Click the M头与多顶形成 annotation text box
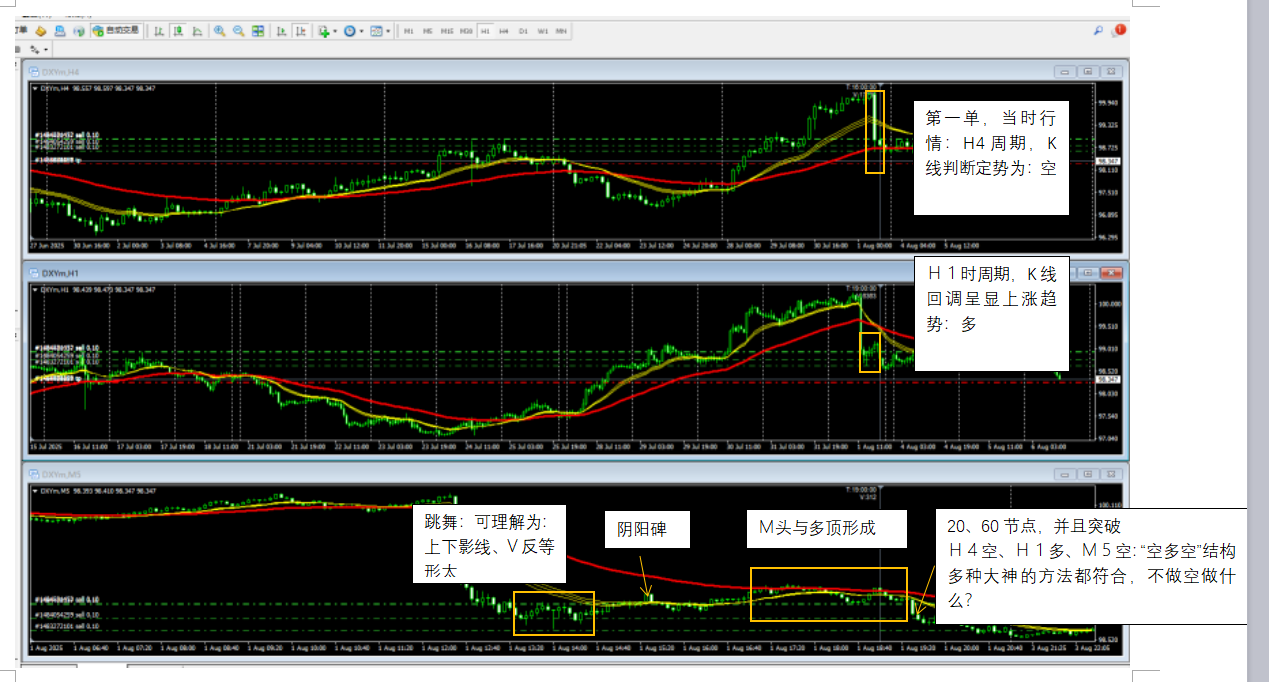Image resolution: width=1269 pixels, height=682 pixels. (827, 528)
